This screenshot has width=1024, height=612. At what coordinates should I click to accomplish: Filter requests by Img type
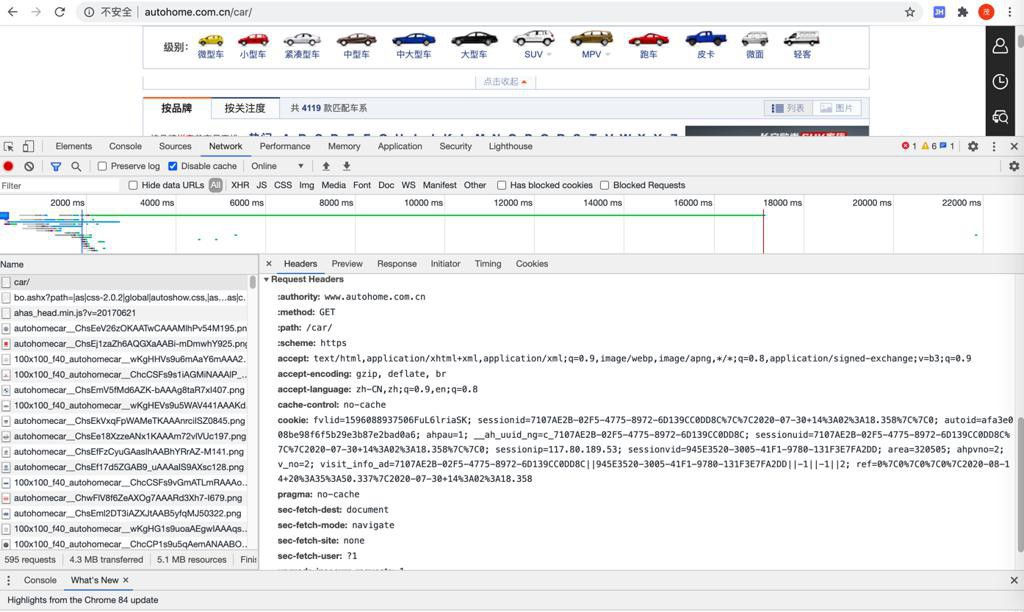point(306,185)
